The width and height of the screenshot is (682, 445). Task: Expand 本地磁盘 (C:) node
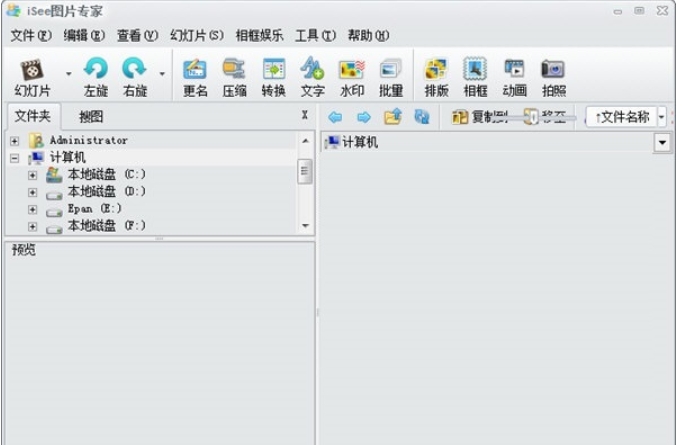point(32,175)
